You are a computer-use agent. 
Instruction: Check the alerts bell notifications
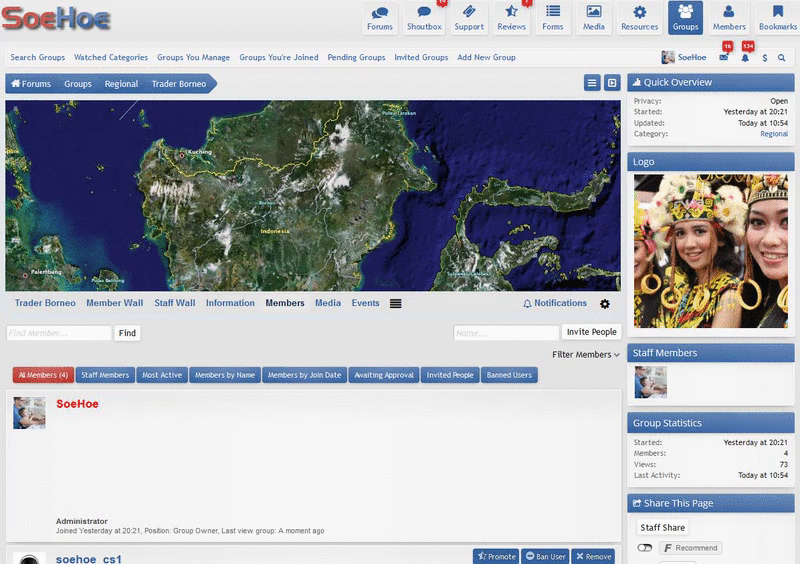(745, 58)
